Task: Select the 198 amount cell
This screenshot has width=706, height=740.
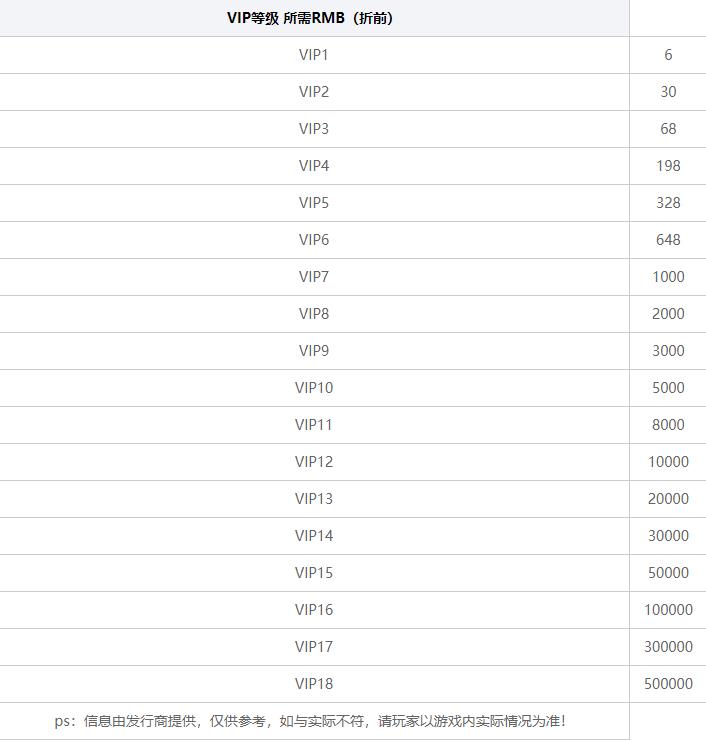Action: (x=668, y=166)
